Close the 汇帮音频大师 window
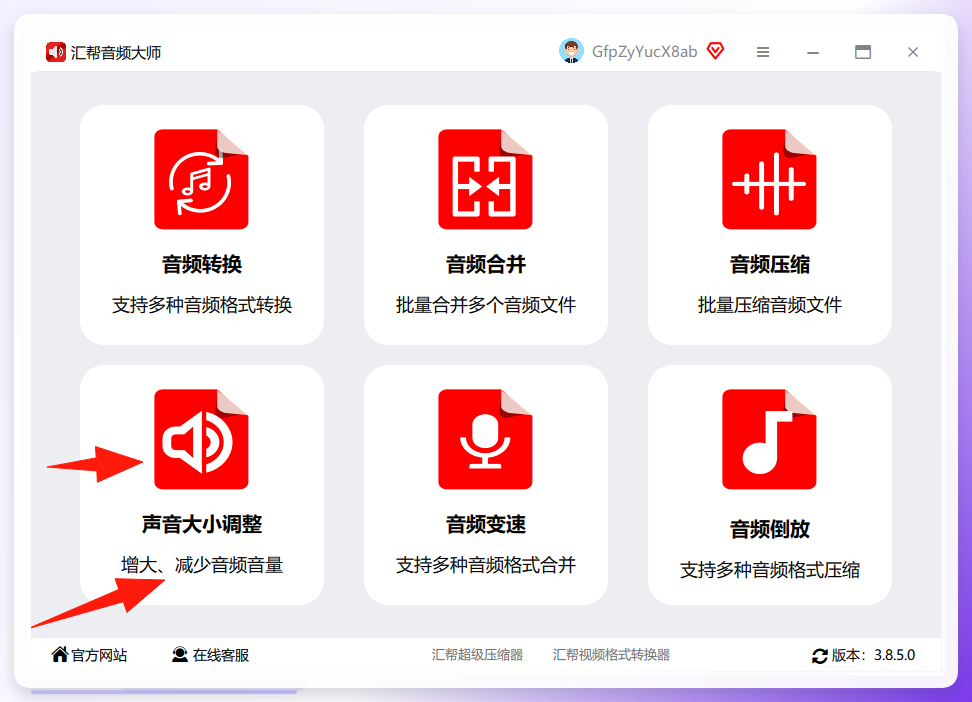Image resolution: width=972 pixels, height=702 pixels. tap(912, 52)
